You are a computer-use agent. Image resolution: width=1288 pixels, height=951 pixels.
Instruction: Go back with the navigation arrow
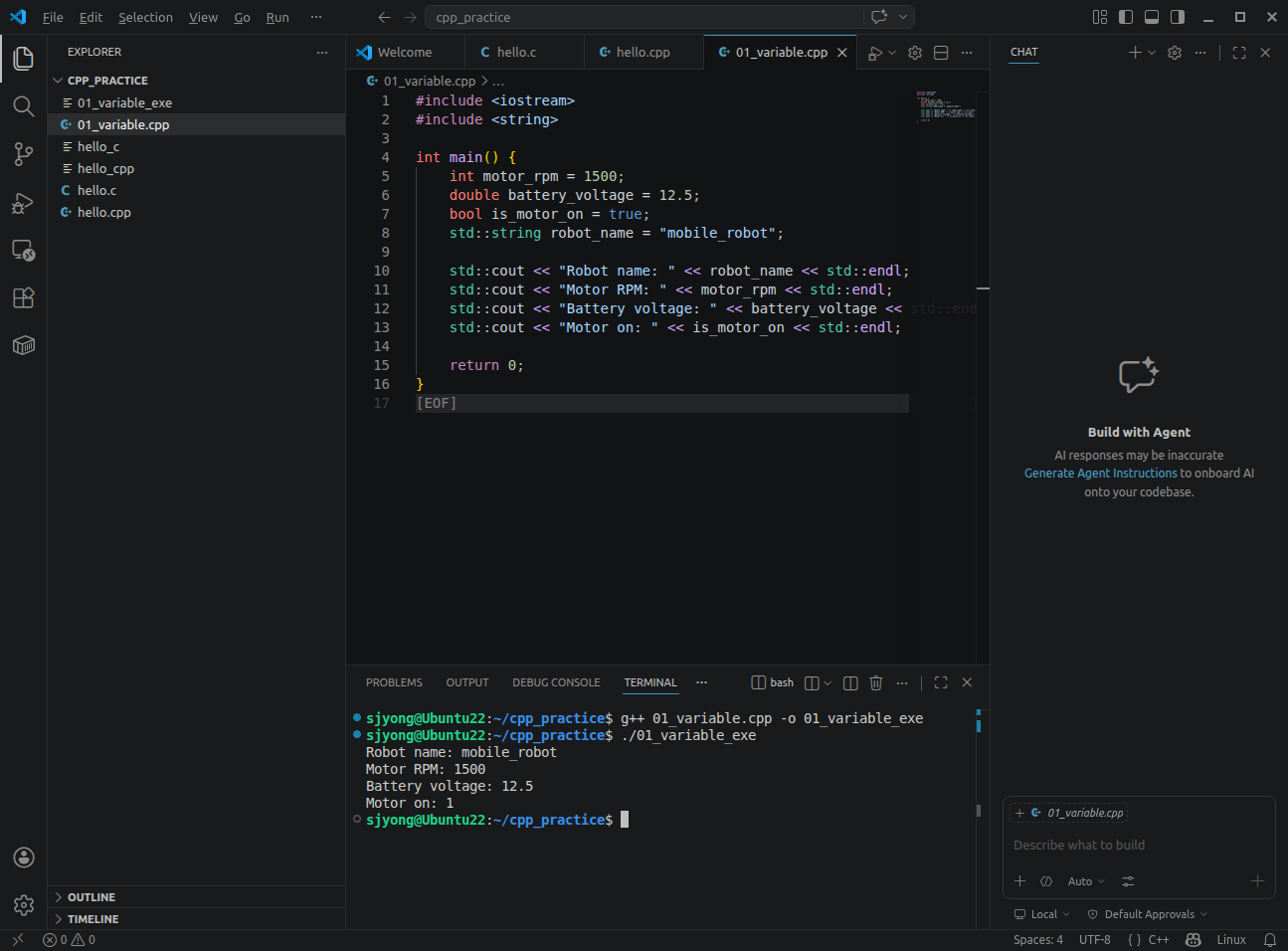385,17
